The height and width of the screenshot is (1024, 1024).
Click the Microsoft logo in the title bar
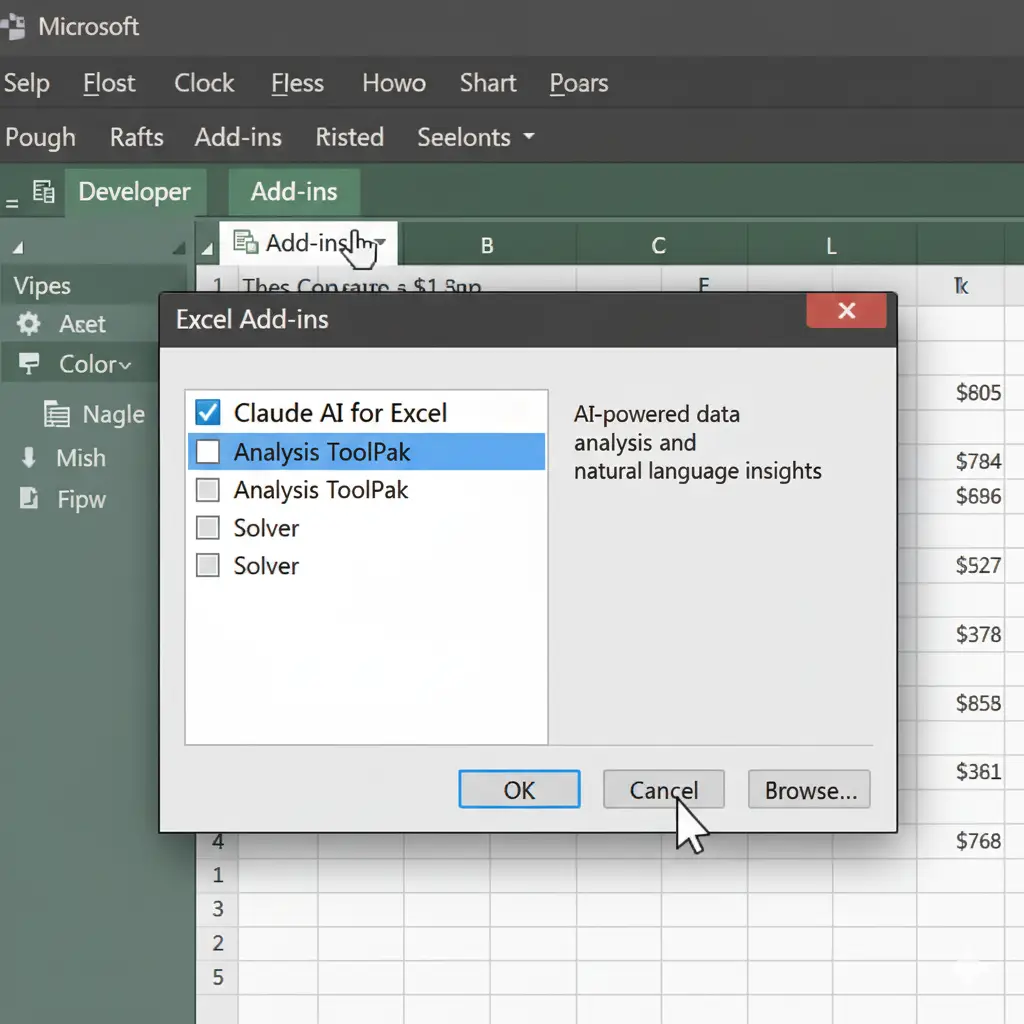tap(17, 24)
